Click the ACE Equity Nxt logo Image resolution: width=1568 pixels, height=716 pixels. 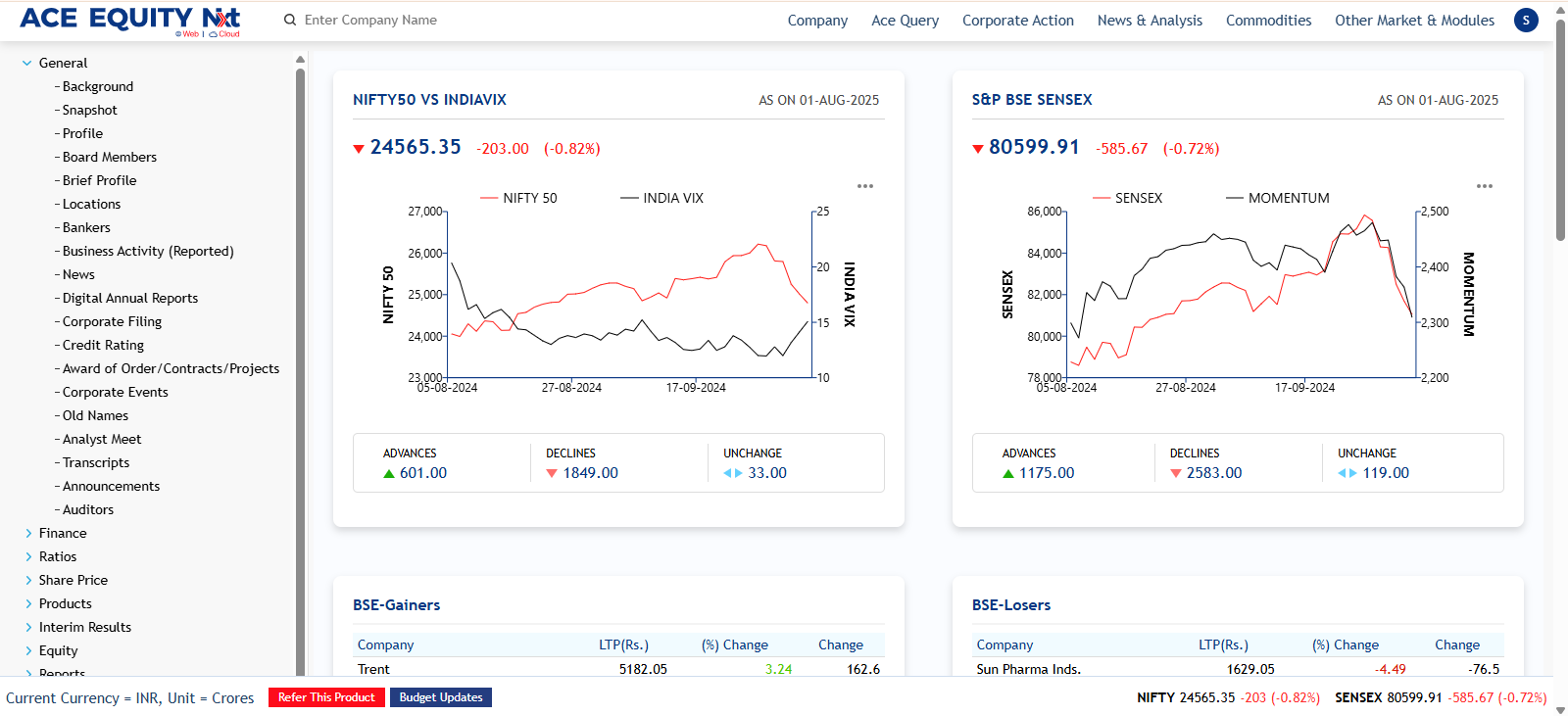click(x=129, y=20)
